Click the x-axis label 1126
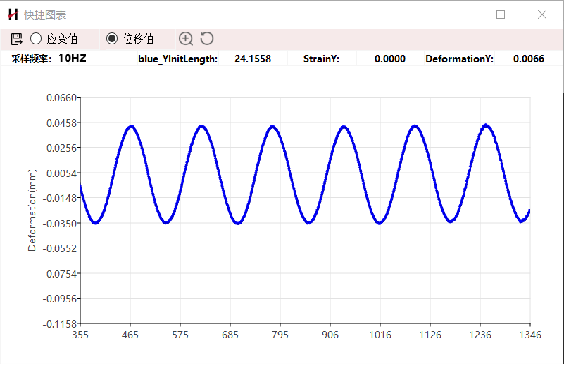The height and width of the screenshot is (365, 564). click(430, 335)
